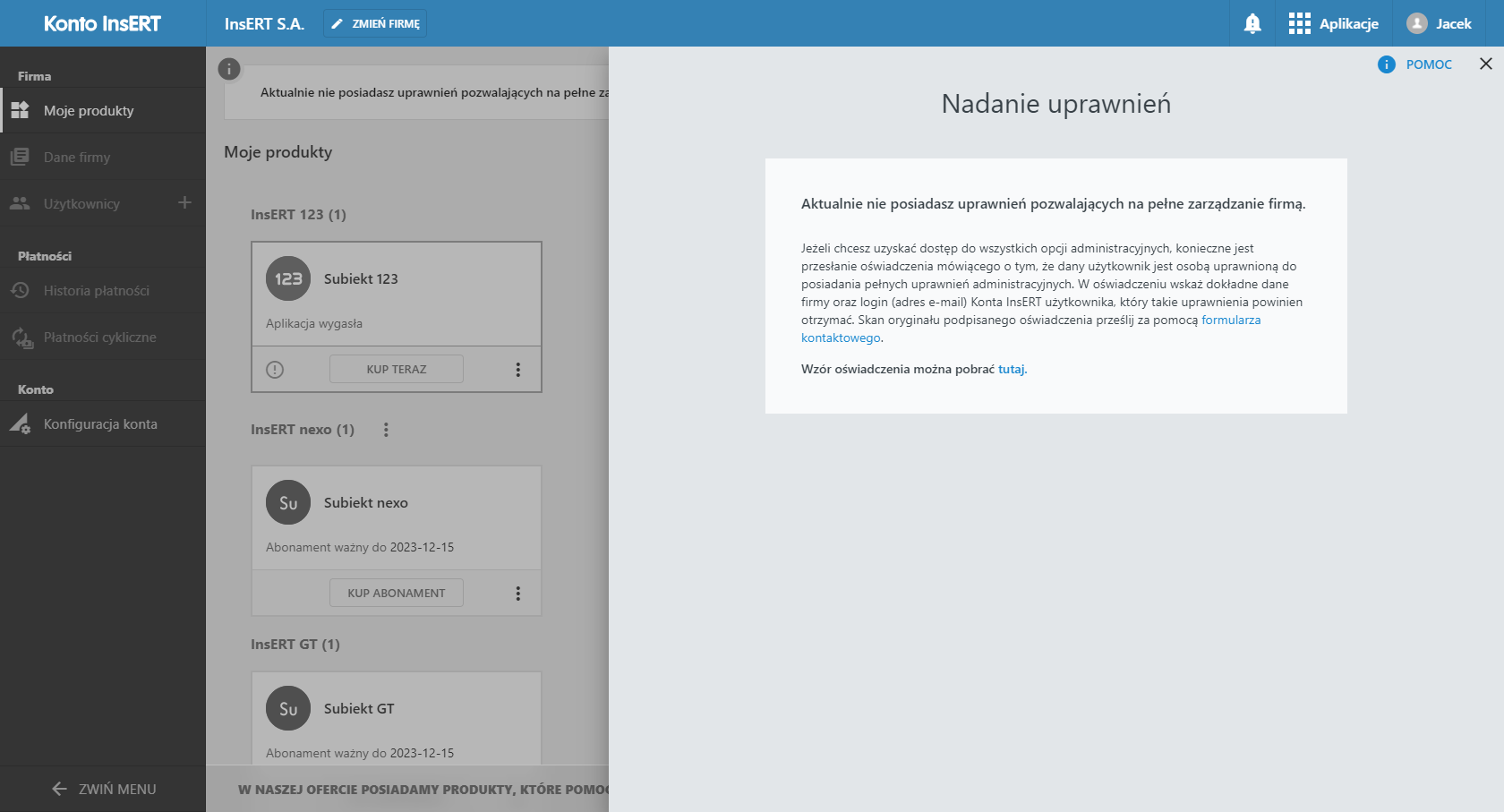Open Konfiguracja konta settings
The height and width of the screenshot is (812, 1504).
103,424
